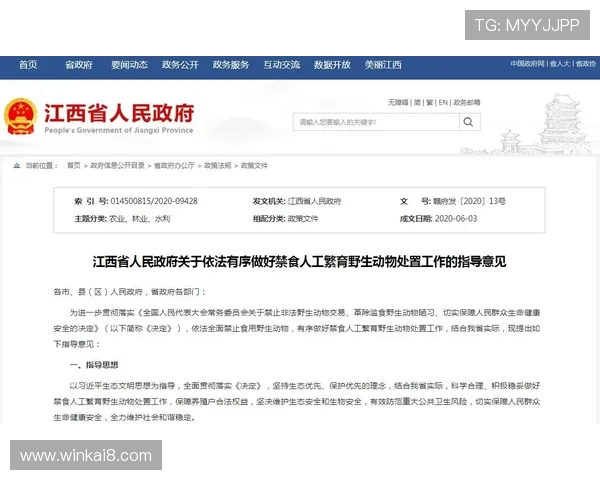Open 政策法规 breadcrumb link
The height and width of the screenshot is (480, 600).
217,165
